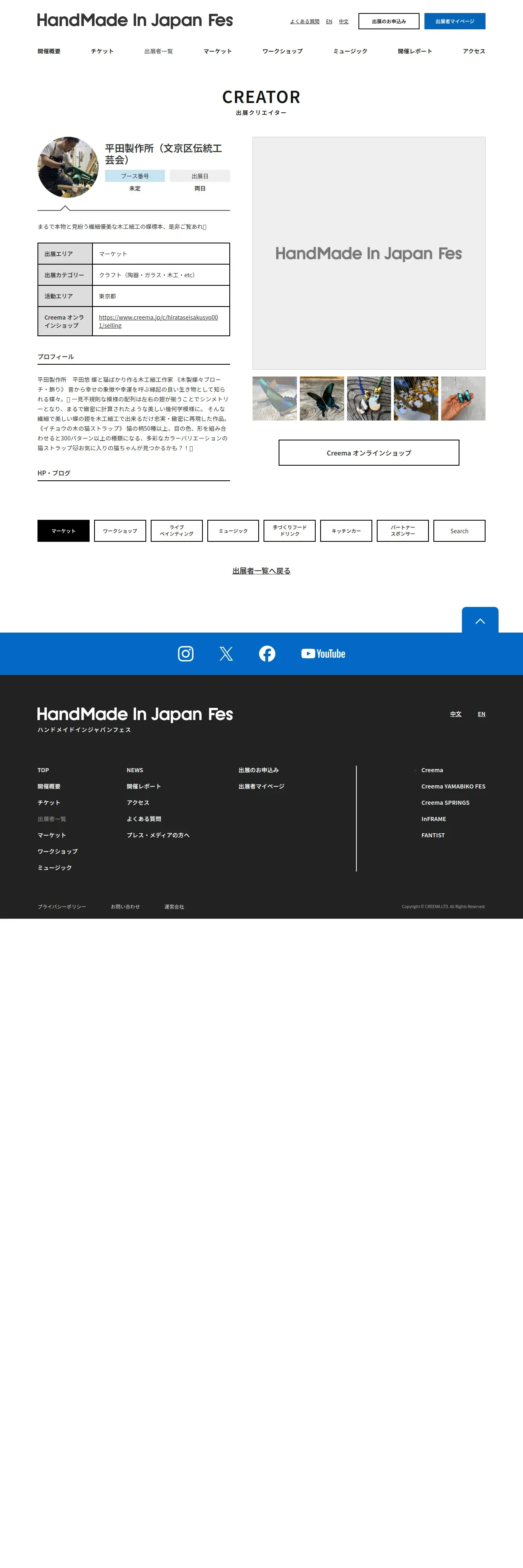The height and width of the screenshot is (1568, 523).
Task: Select the キッチンカー category tab
Action: pyautogui.click(x=347, y=531)
